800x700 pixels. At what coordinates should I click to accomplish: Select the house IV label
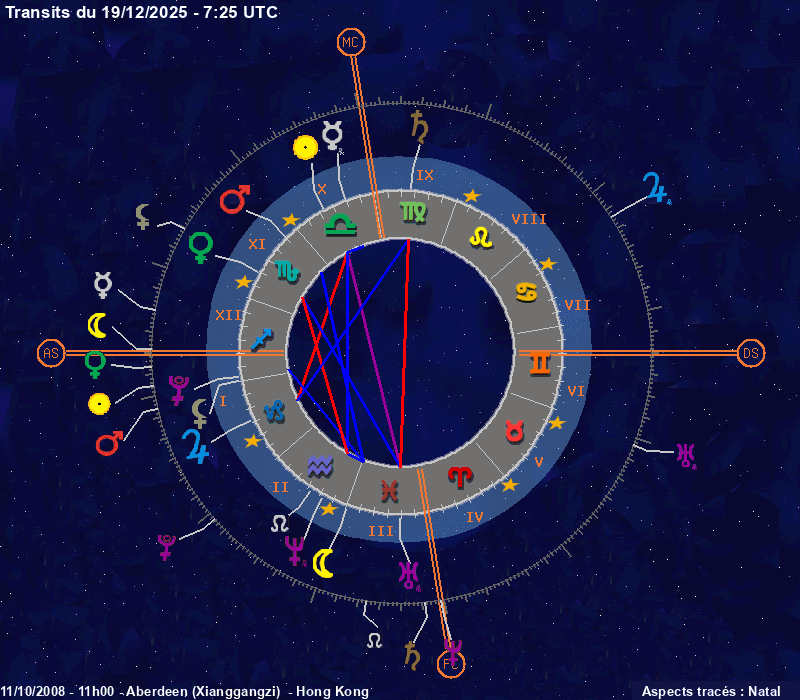tap(475, 516)
